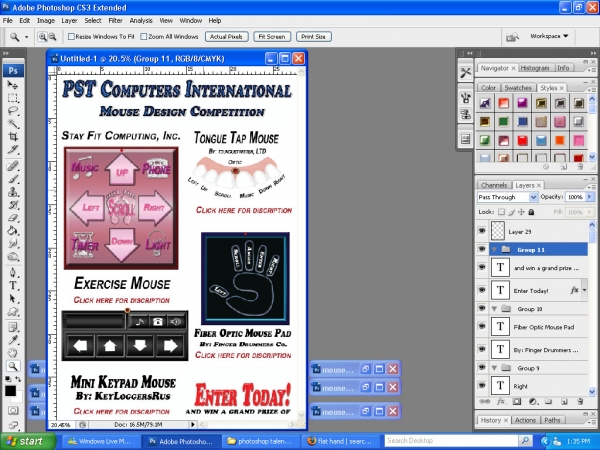This screenshot has height=450, width=600.
Task: Collapse Group 9 with its triangle
Action: point(494,368)
